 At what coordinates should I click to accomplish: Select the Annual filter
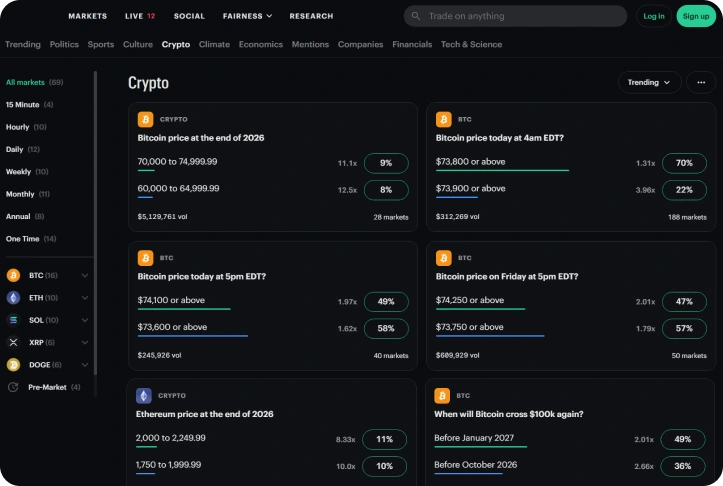point(25,217)
